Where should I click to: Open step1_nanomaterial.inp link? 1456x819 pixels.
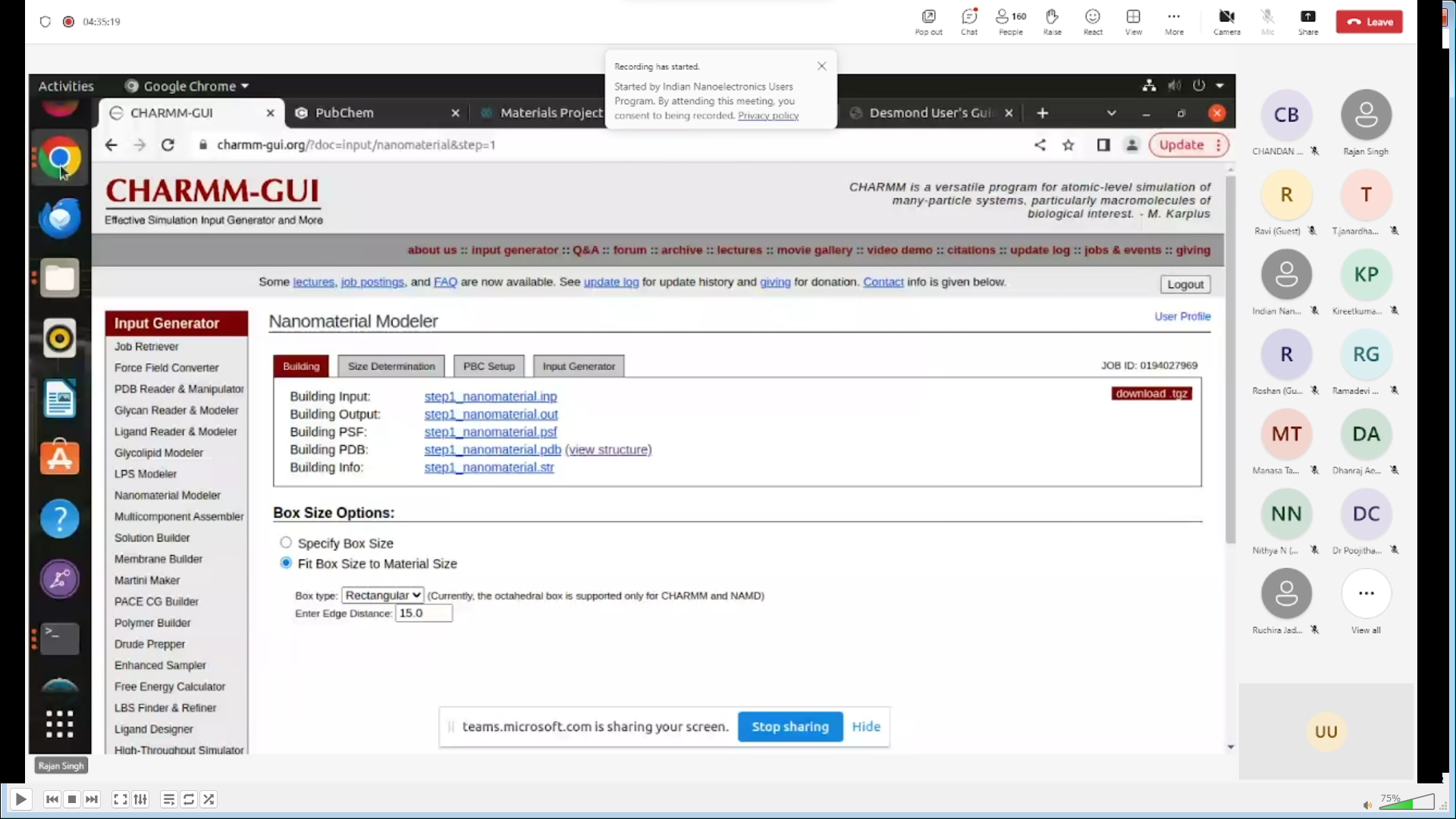(490, 397)
